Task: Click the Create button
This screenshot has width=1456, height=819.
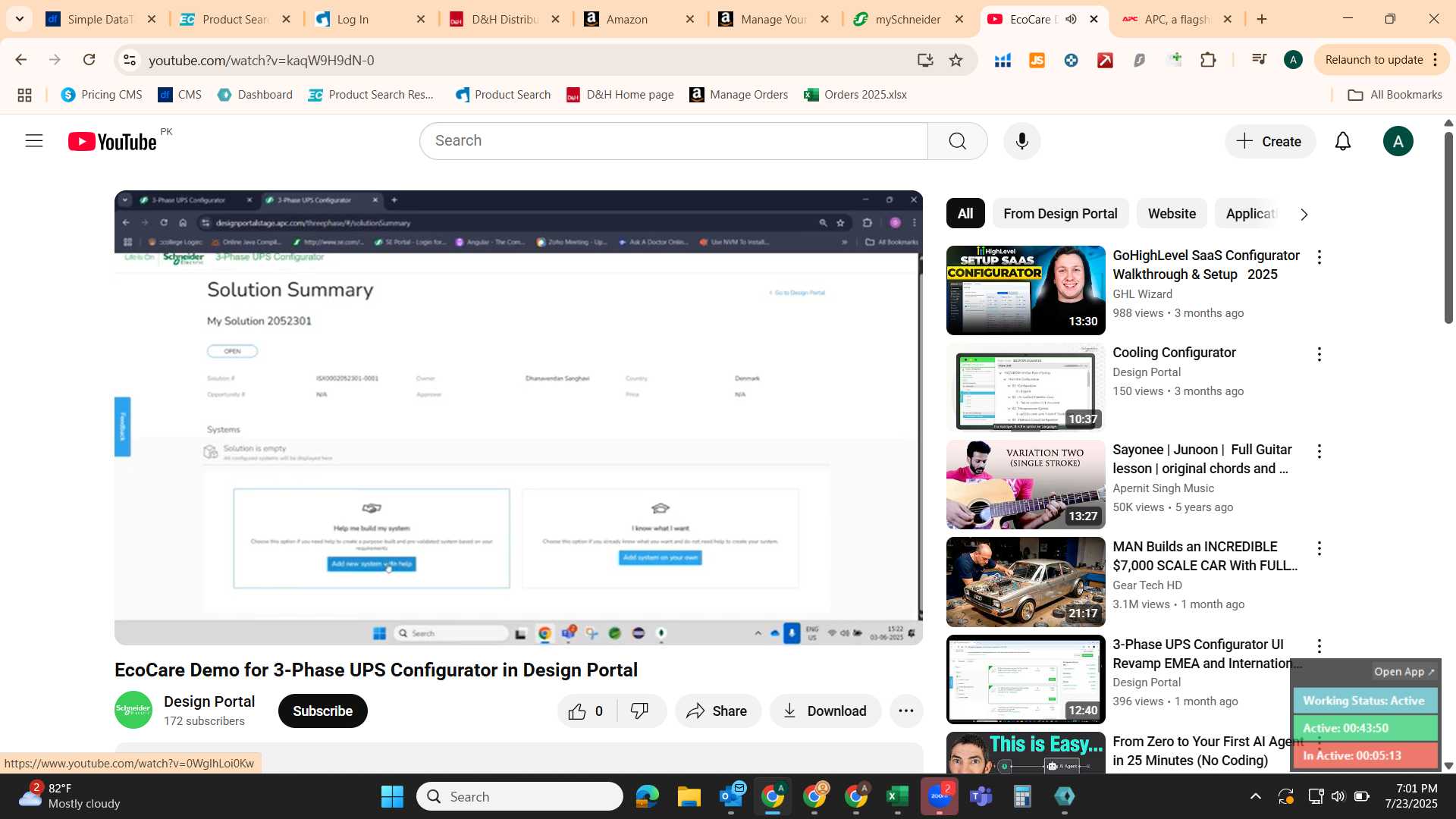Action: pos(1269,141)
